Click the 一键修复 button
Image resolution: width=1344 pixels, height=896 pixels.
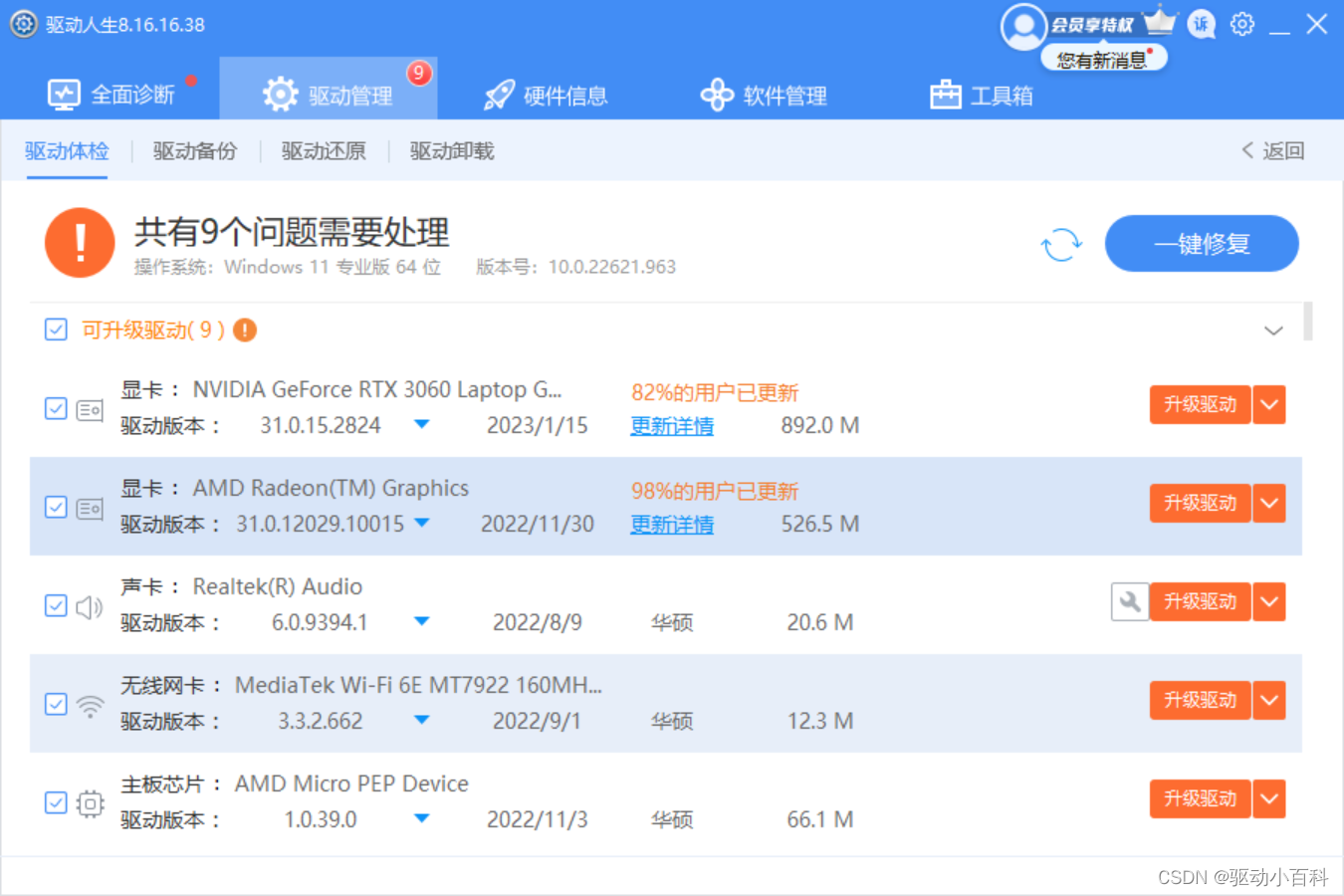point(1202,244)
